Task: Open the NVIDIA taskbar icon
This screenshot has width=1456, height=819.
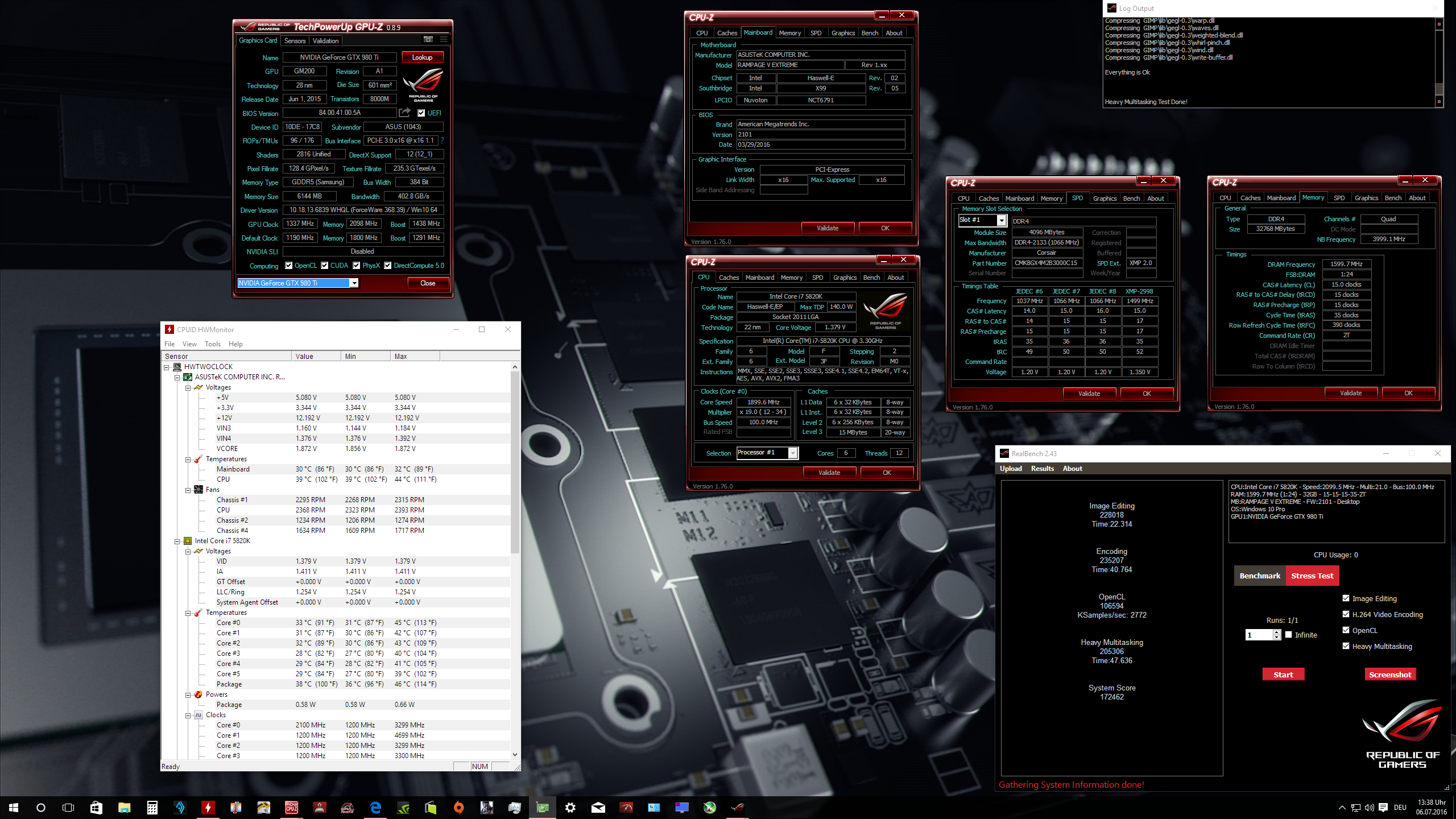Action: pos(403,807)
